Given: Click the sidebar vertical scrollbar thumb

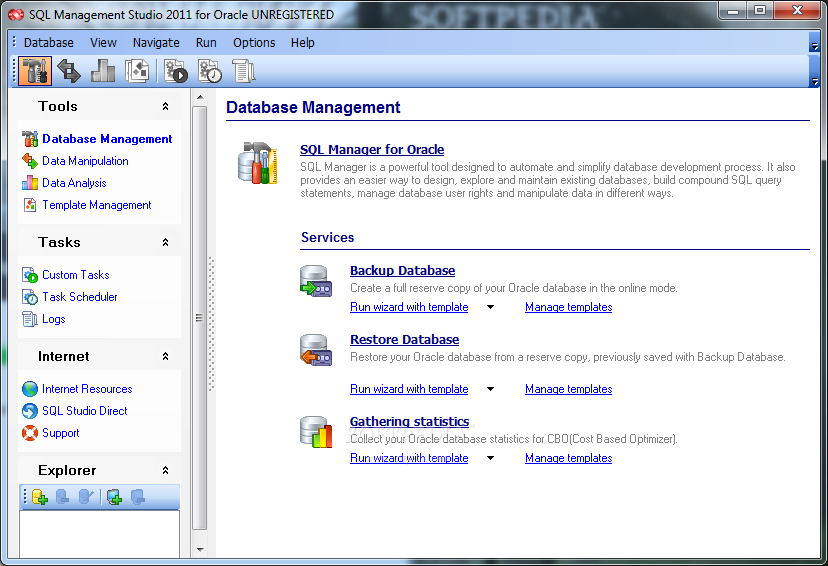Looking at the screenshot, I should pos(200,318).
